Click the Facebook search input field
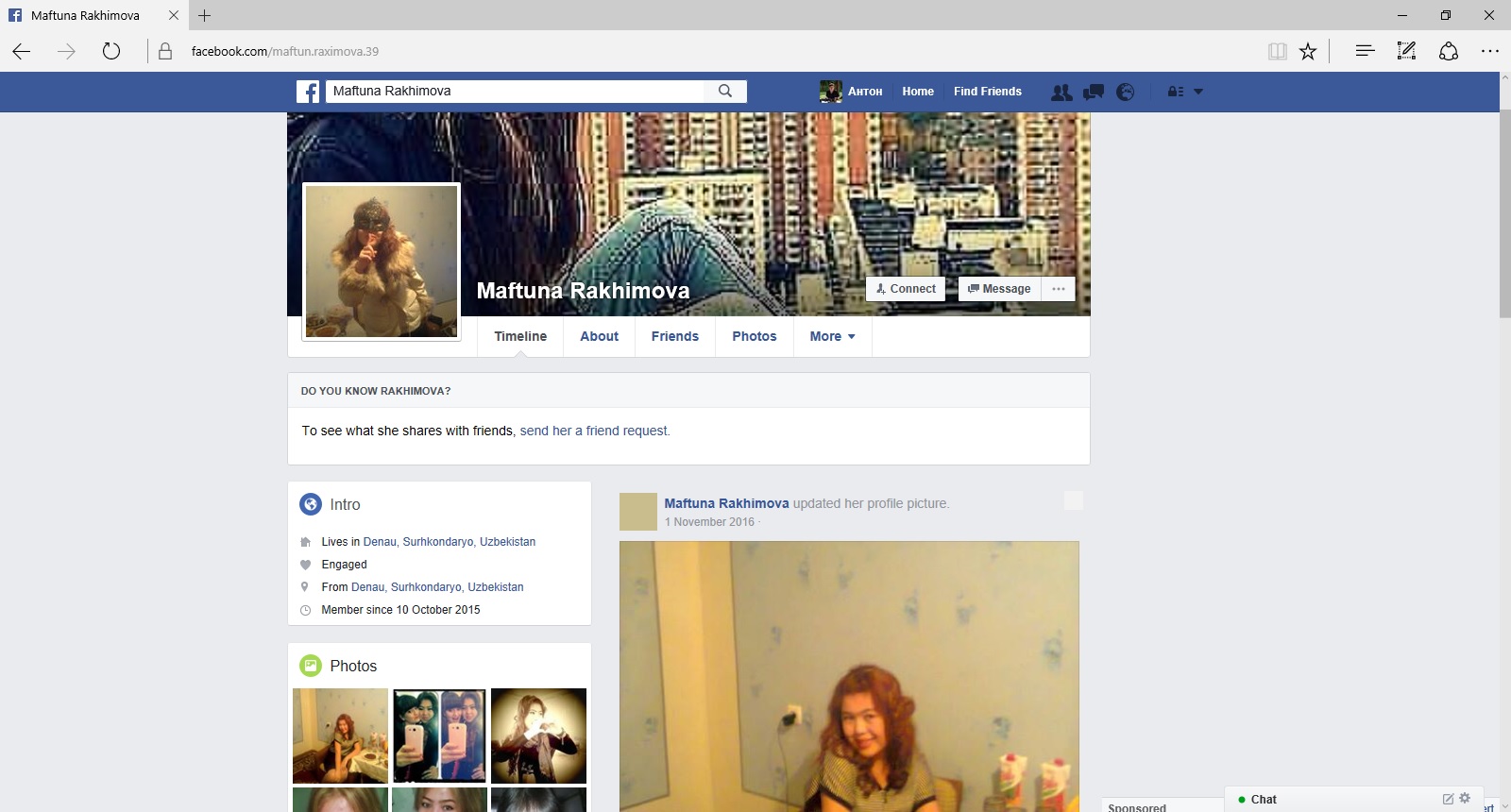Image resolution: width=1511 pixels, height=812 pixels. point(515,92)
